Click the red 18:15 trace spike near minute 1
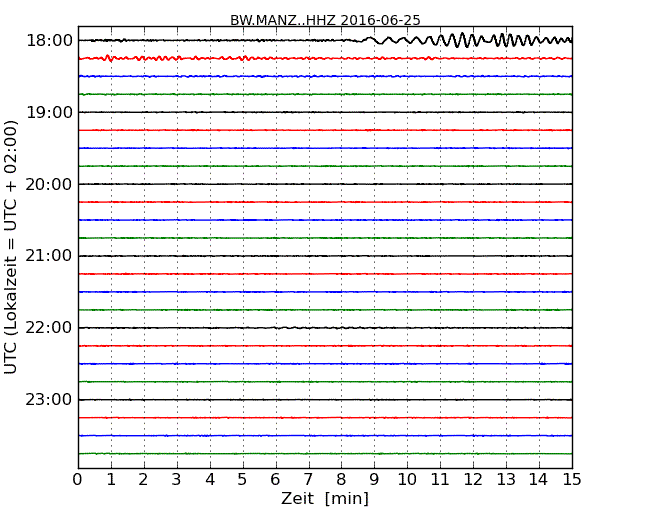The image size is (650, 520). pos(109,58)
